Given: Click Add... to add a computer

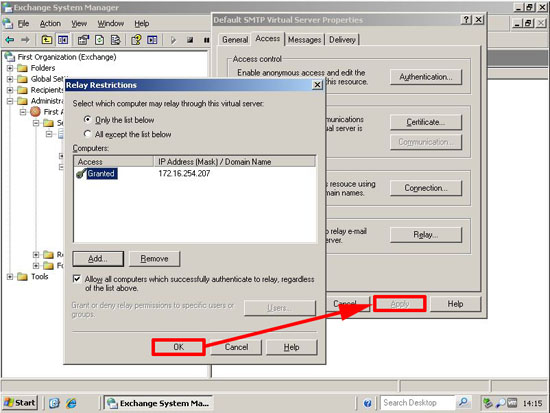Looking at the screenshot, I should (x=98, y=259).
